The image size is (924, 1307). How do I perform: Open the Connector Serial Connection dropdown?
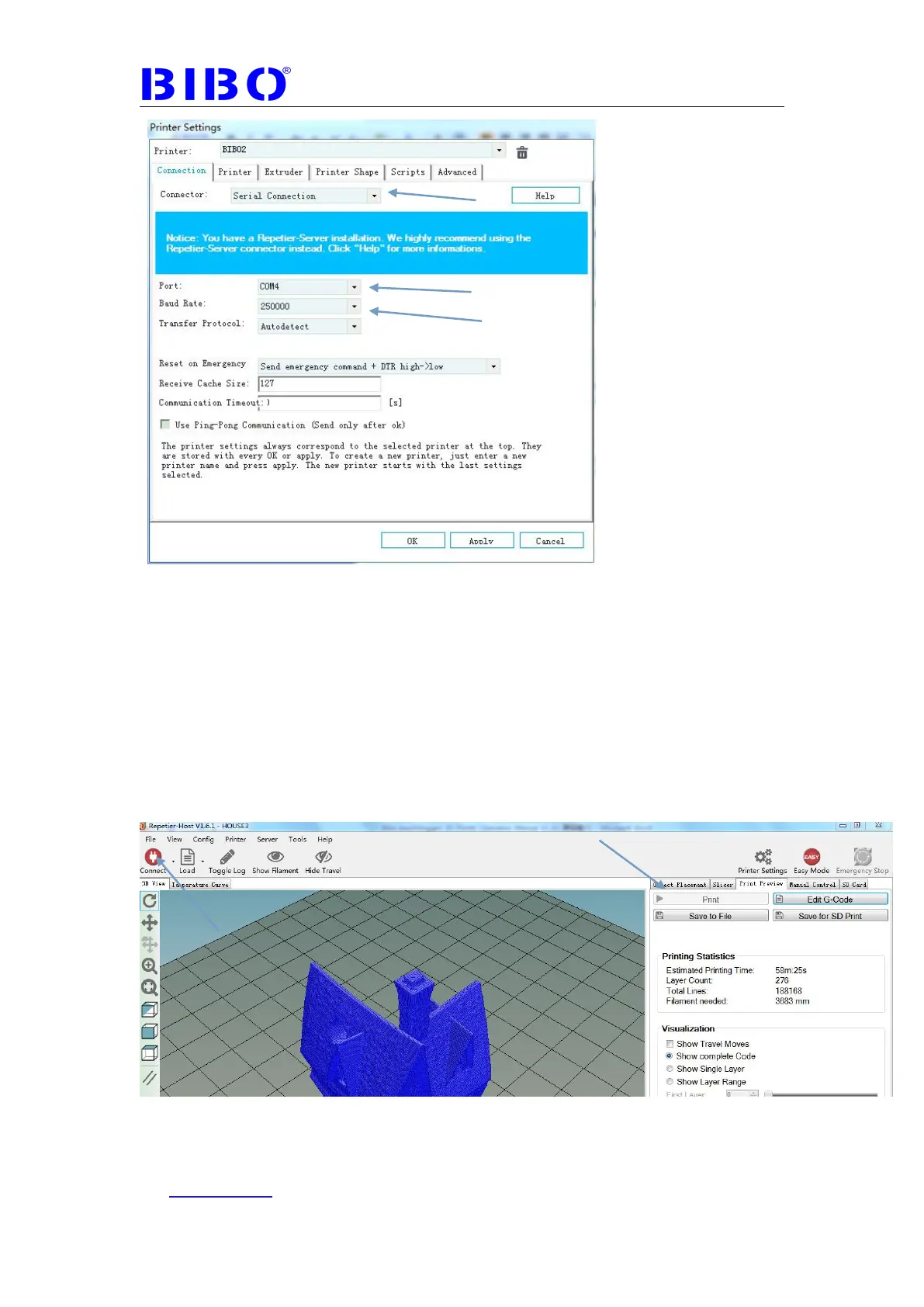(x=374, y=196)
